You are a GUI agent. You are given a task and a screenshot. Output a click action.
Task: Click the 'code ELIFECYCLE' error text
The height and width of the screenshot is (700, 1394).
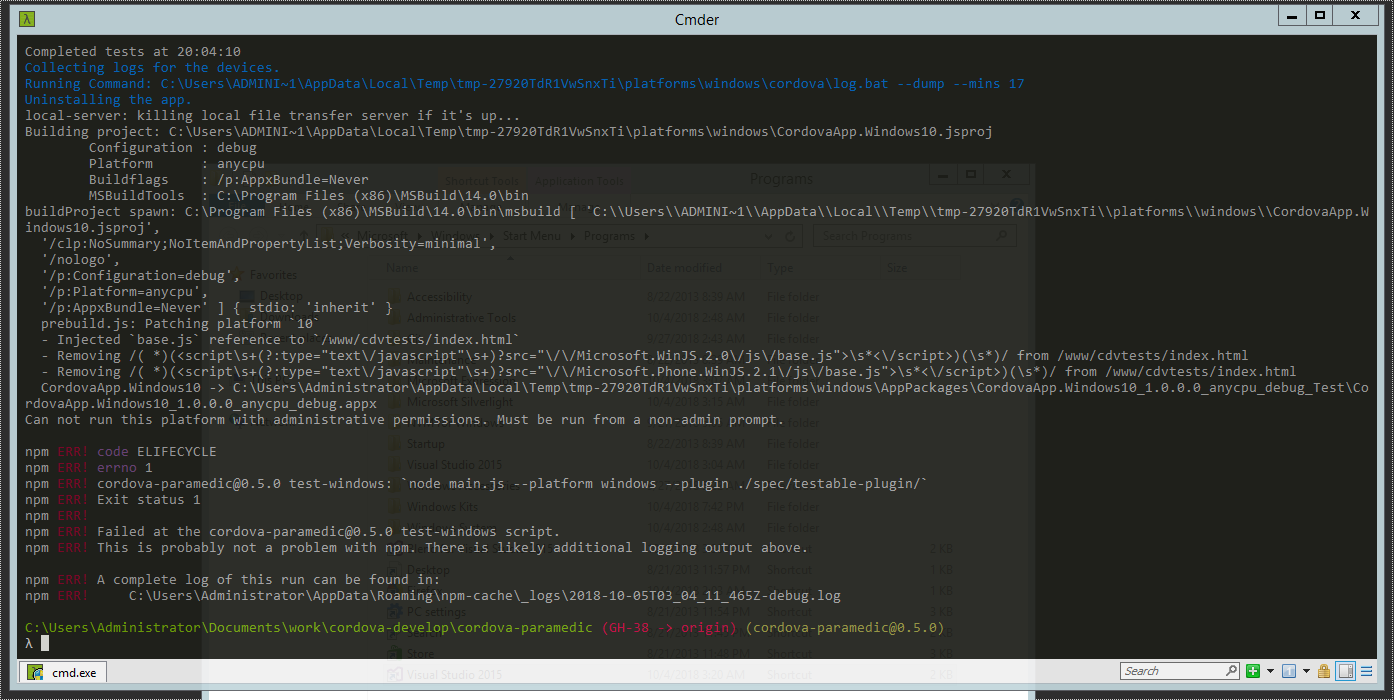(157, 452)
